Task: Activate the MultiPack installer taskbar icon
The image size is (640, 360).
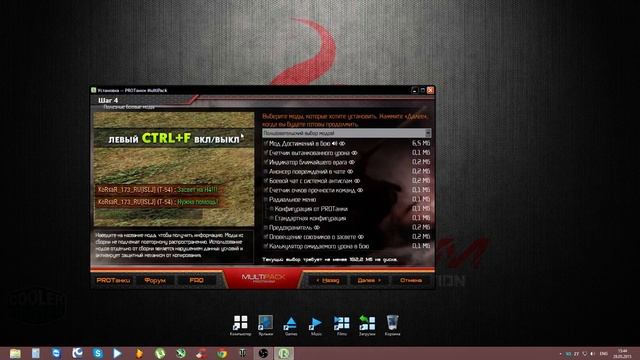Action: (x=284, y=353)
